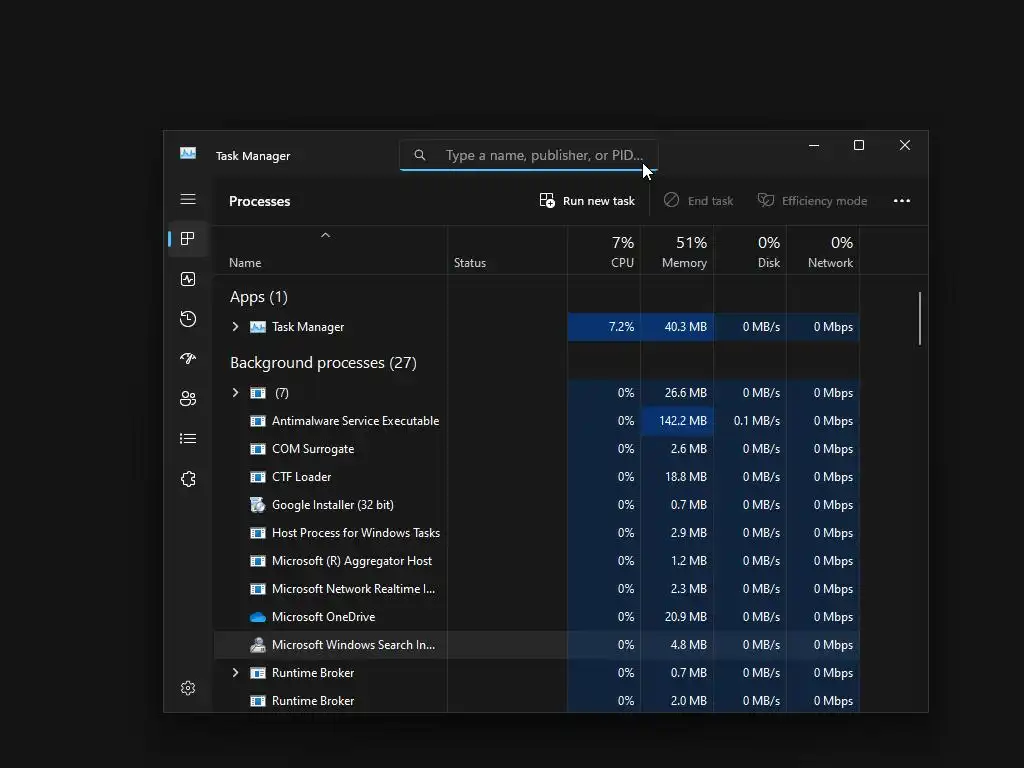Expand the first Runtime Broker row

click(x=236, y=673)
